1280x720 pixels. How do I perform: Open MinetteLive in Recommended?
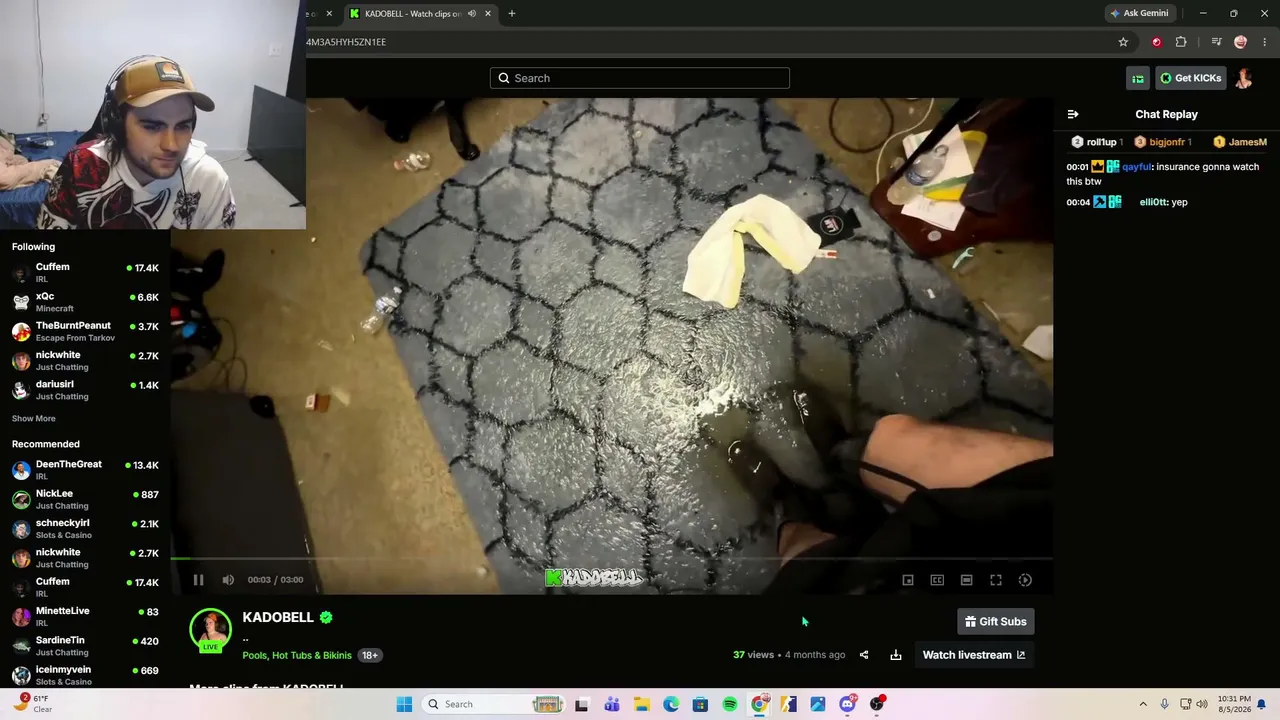click(x=85, y=616)
